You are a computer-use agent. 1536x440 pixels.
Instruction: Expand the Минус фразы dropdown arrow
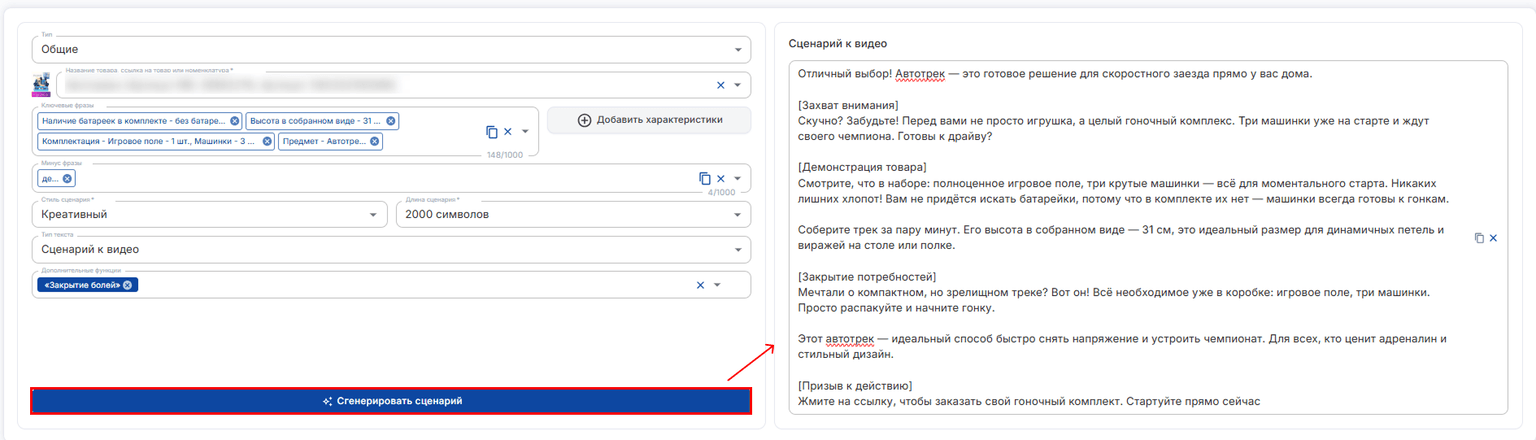tap(738, 179)
